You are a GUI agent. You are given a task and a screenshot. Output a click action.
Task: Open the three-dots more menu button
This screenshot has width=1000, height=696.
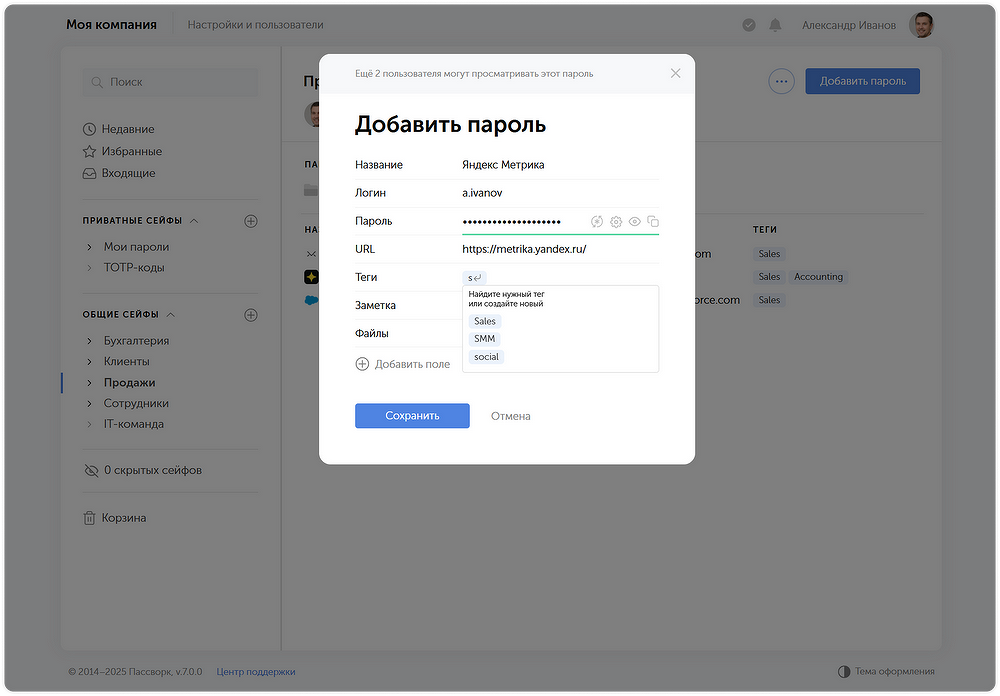point(781,81)
